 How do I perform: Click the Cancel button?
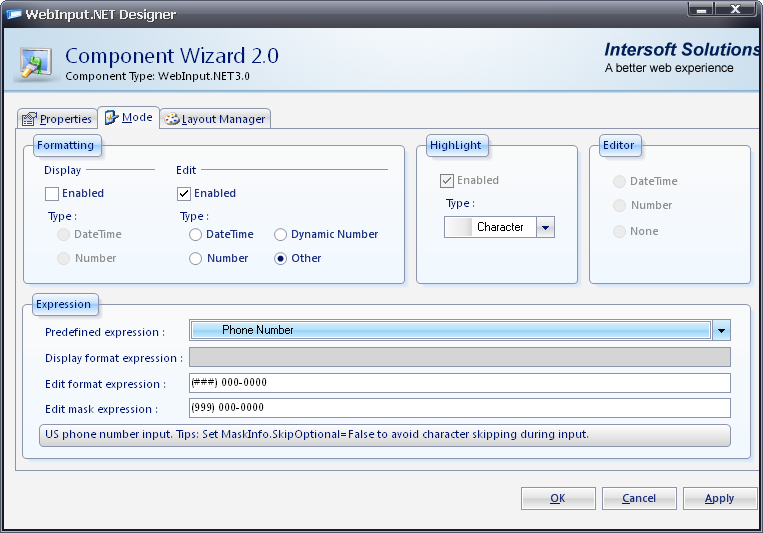639,498
